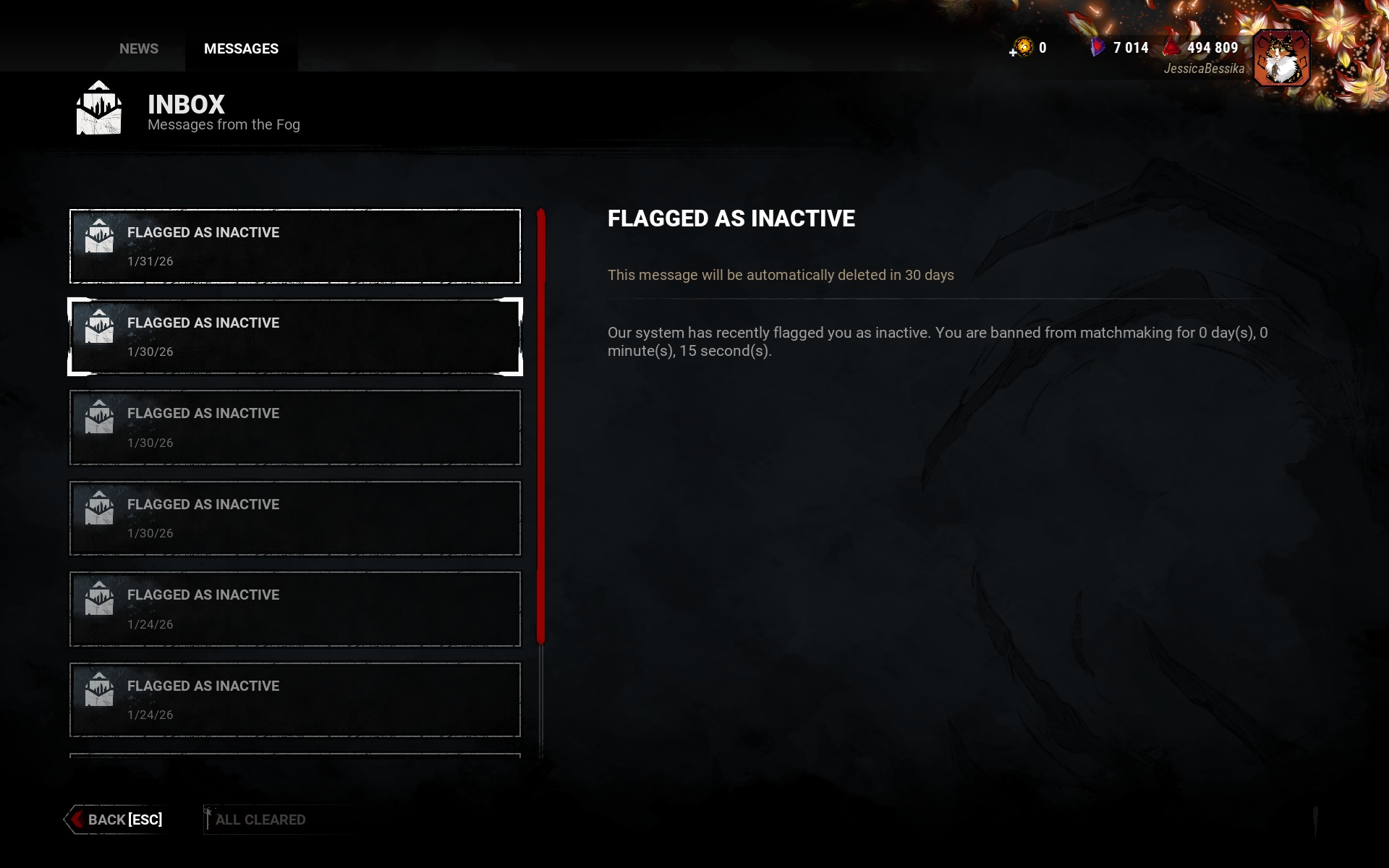
Task: Click envelope icon of the bottom 1/24/26 message
Action: (x=99, y=689)
